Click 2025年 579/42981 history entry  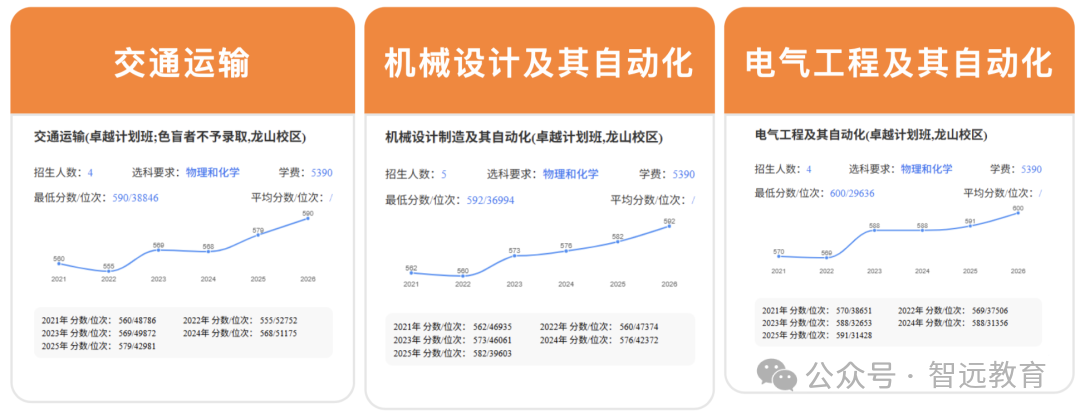[98, 346]
